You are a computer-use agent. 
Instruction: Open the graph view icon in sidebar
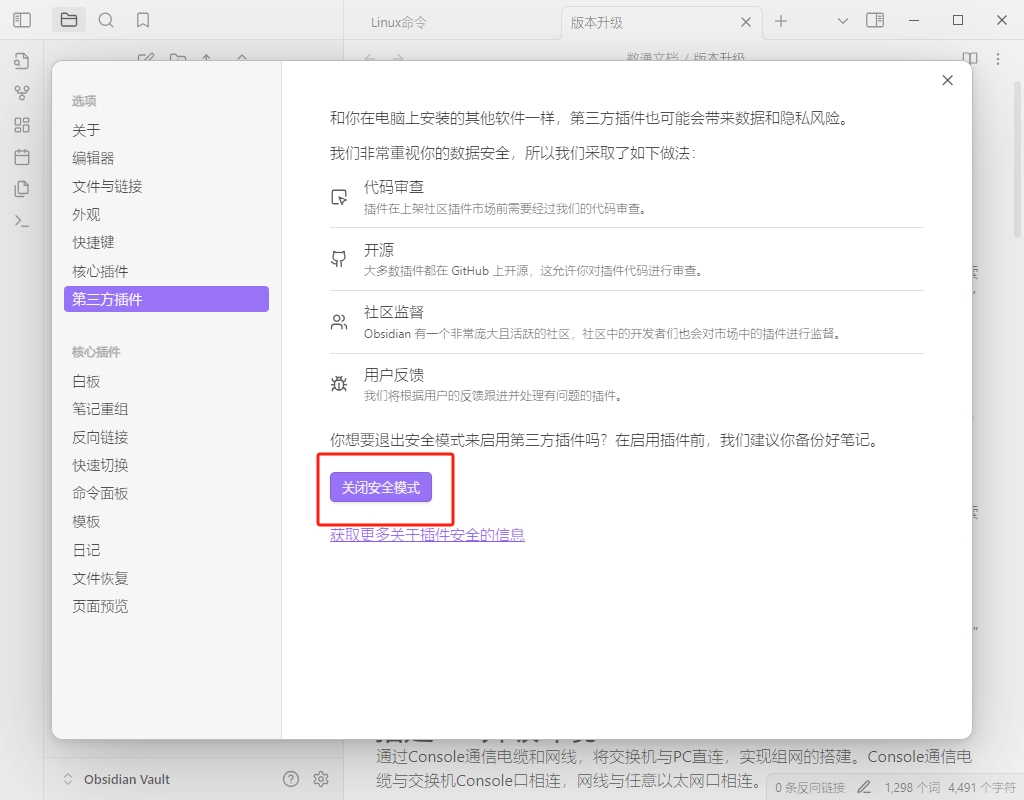pyautogui.click(x=22, y=93)
